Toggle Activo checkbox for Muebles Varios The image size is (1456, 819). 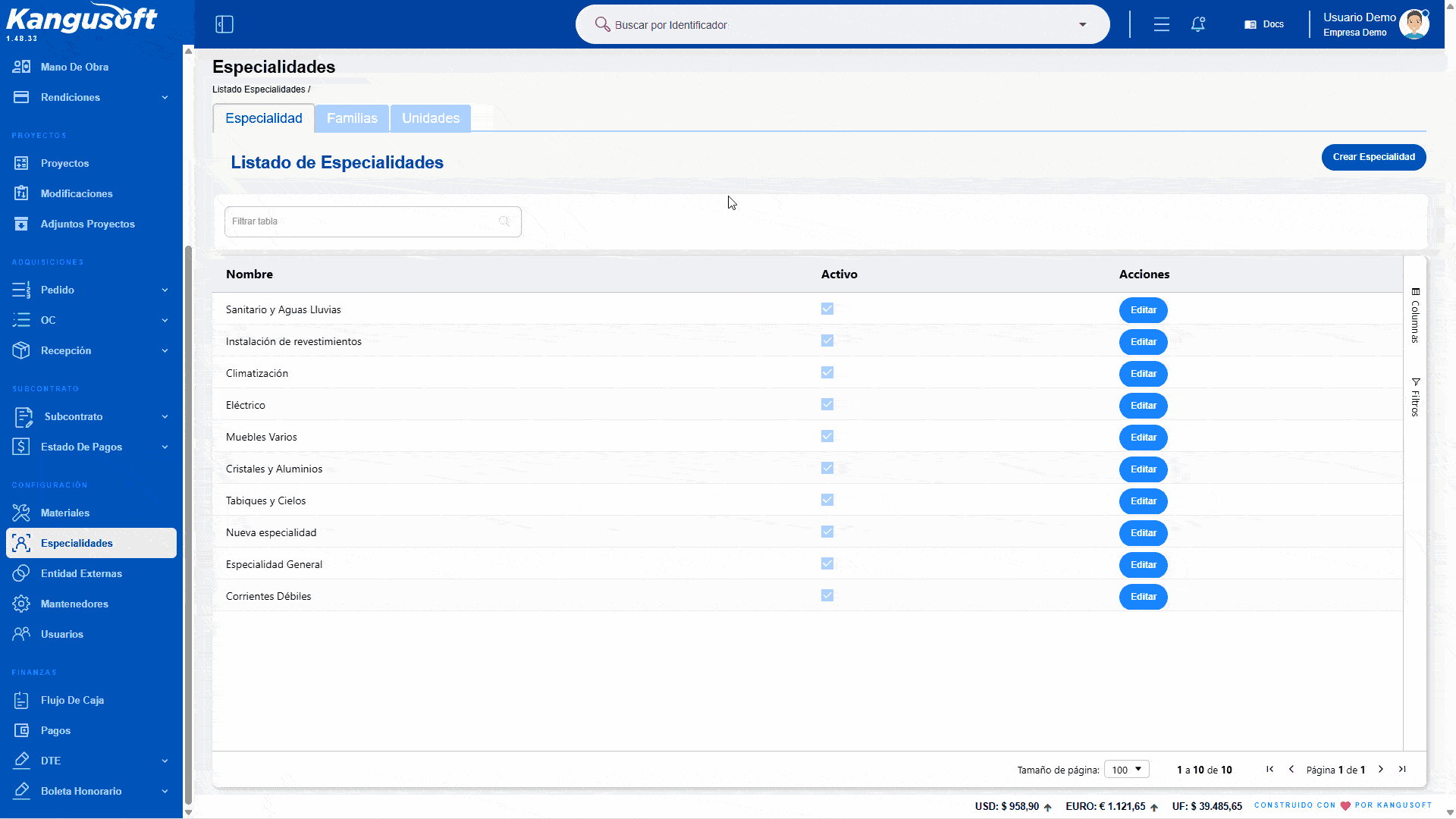(x=827, y=437)
